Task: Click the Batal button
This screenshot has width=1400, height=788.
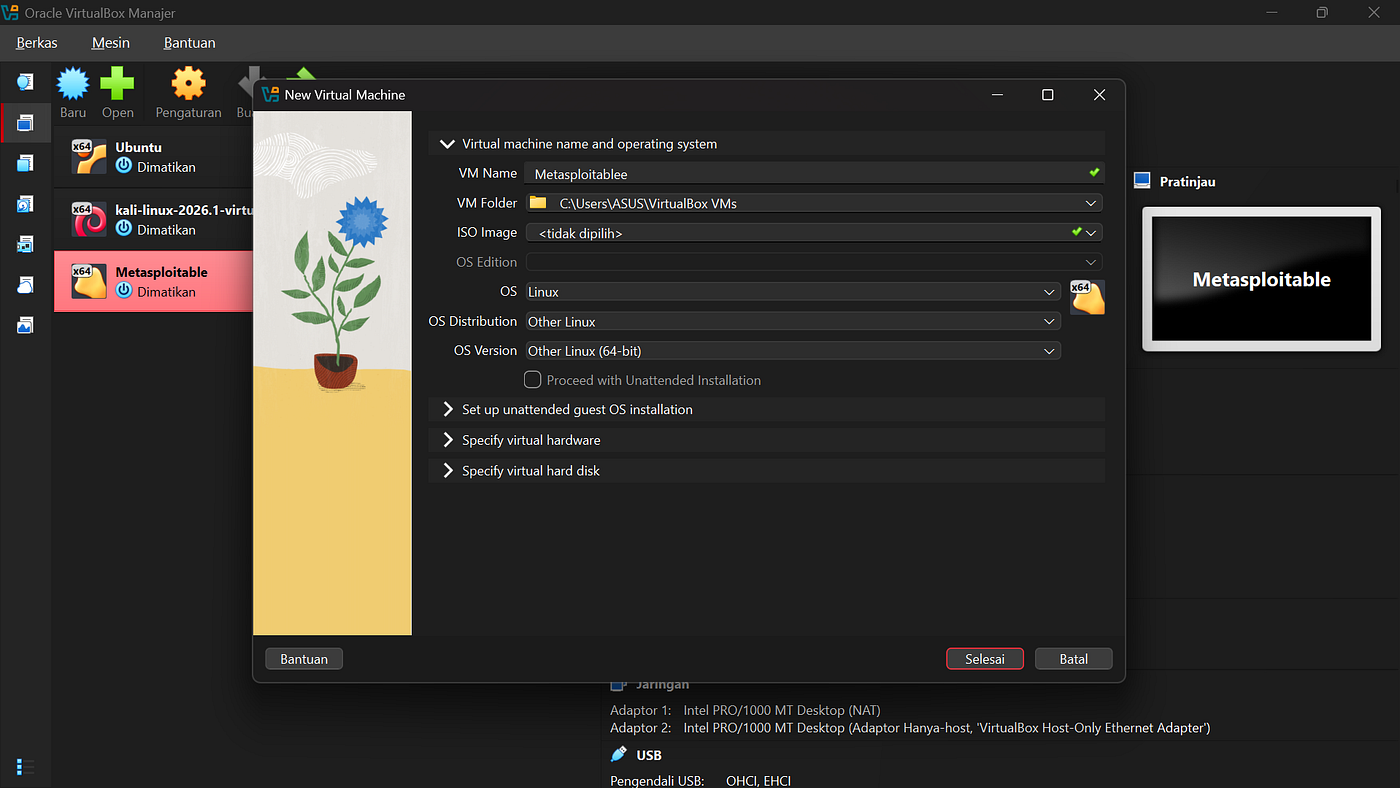Action: pyautogui.click(x=1074, y=659)
